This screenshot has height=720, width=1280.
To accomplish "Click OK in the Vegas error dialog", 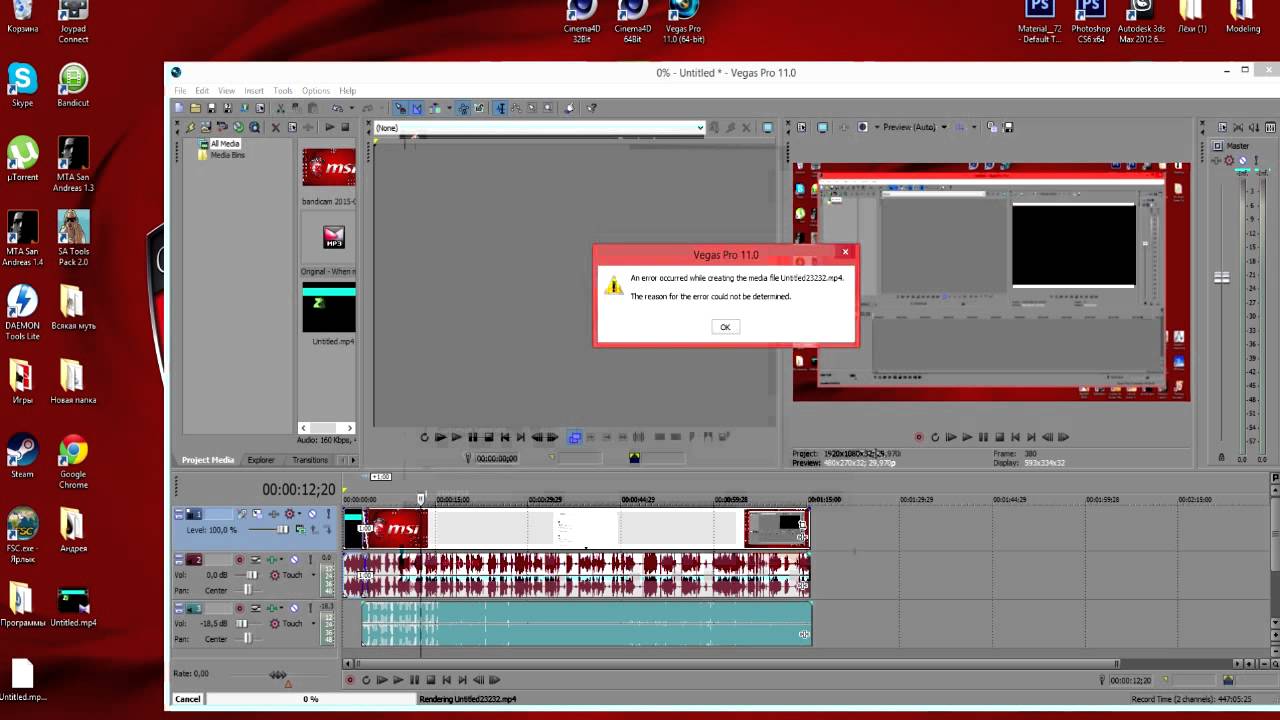I will 725,327.
